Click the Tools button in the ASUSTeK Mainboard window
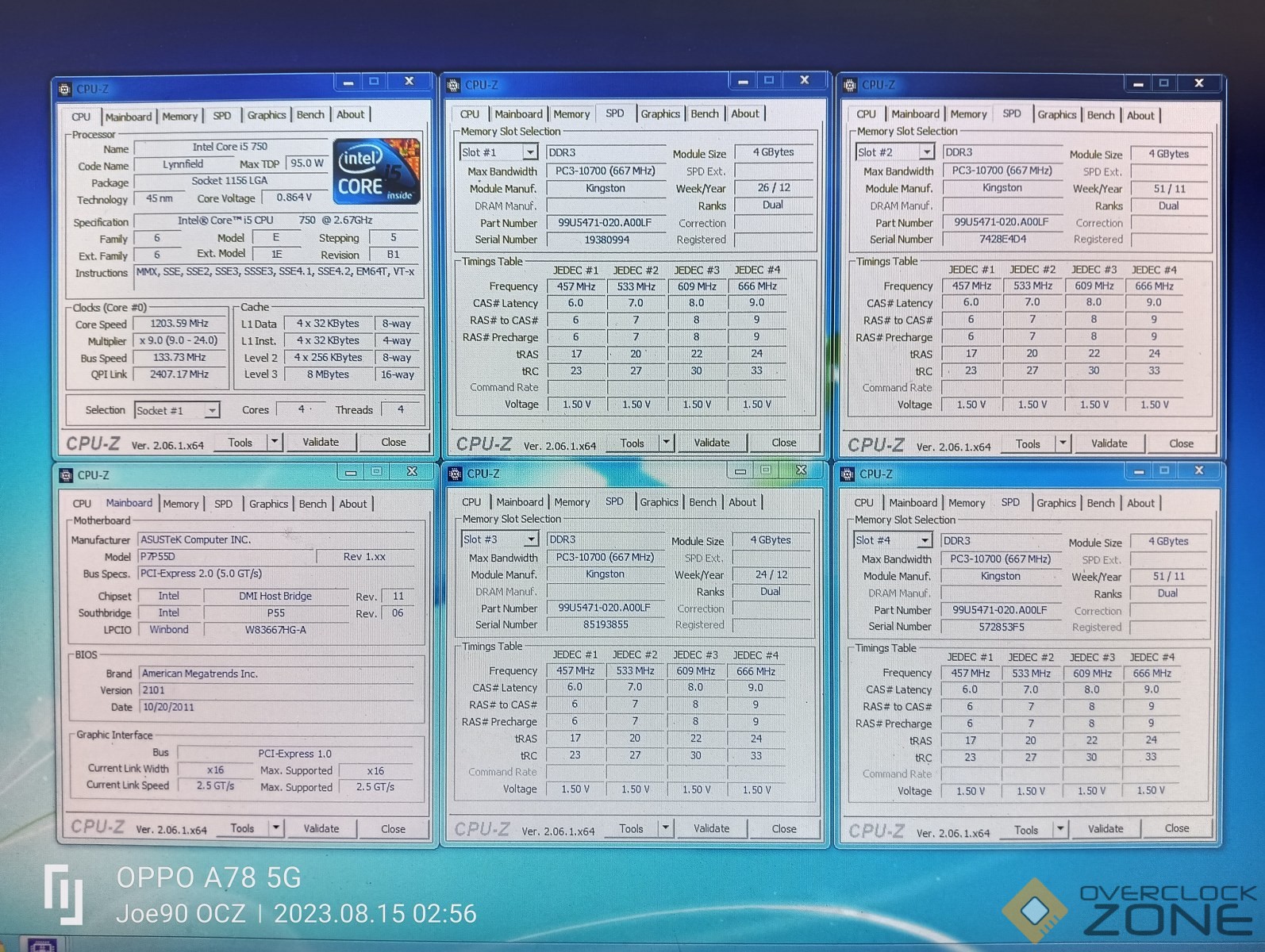This screenshot has width=1265, height=952. pos(243,828)
